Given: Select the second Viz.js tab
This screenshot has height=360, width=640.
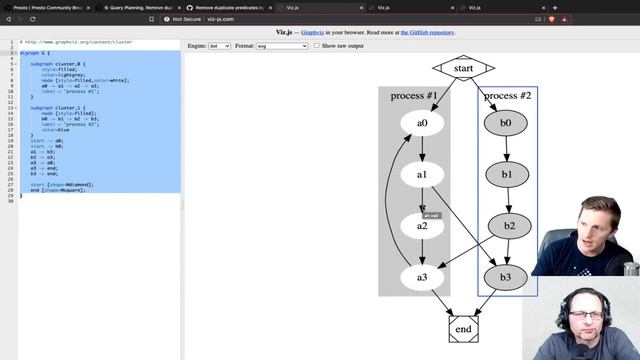Looking at the screenshot, I should click(411, 8).
